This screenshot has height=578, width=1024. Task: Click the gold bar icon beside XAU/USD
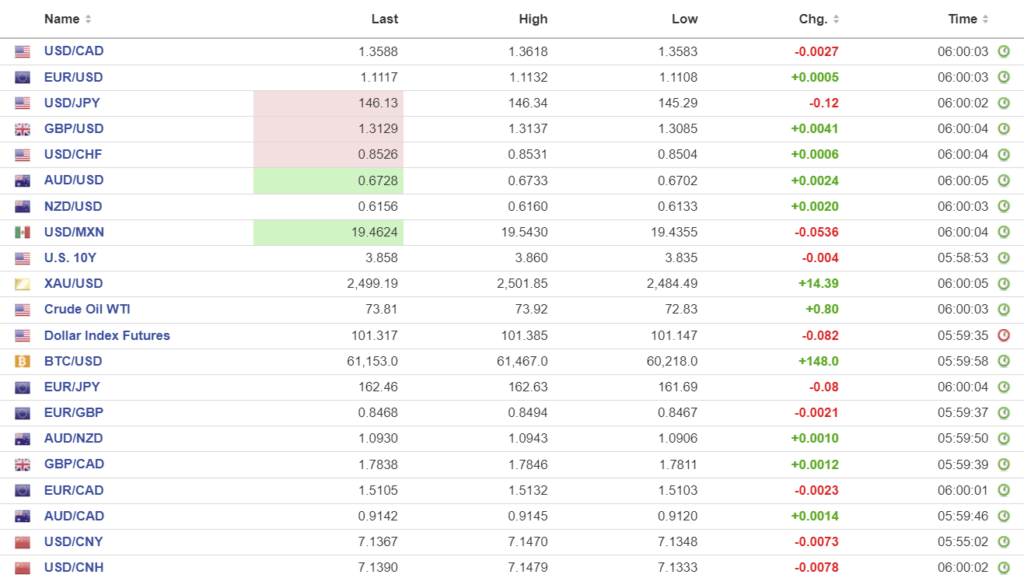click(x=22, y=284)
